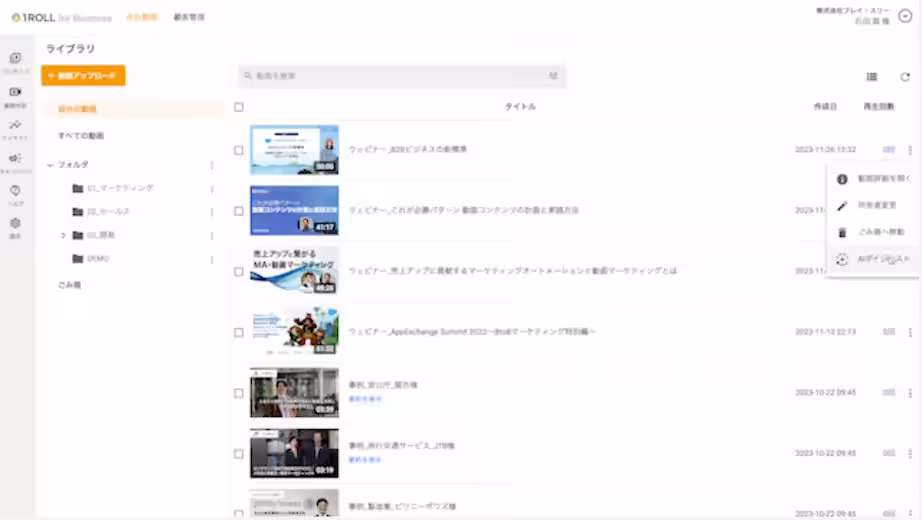Click the orange 動画アップロード button
This screenshot has height=520, width=922.
coord(83,75)
